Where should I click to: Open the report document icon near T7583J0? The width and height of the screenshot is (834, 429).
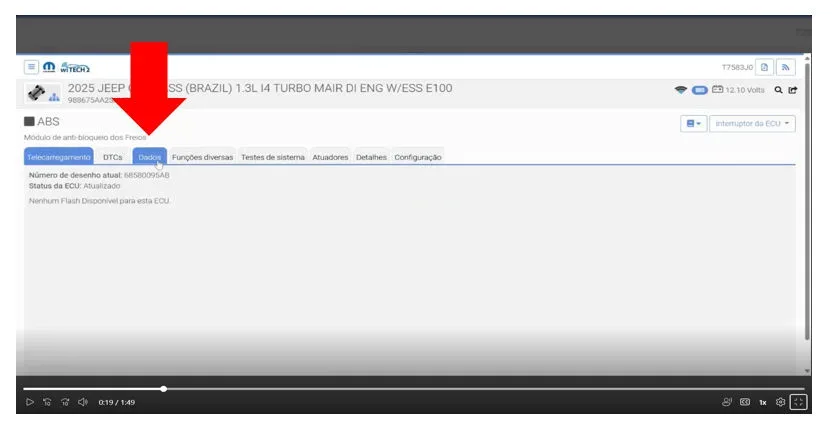pyautogui.click(x=764, y=67)
